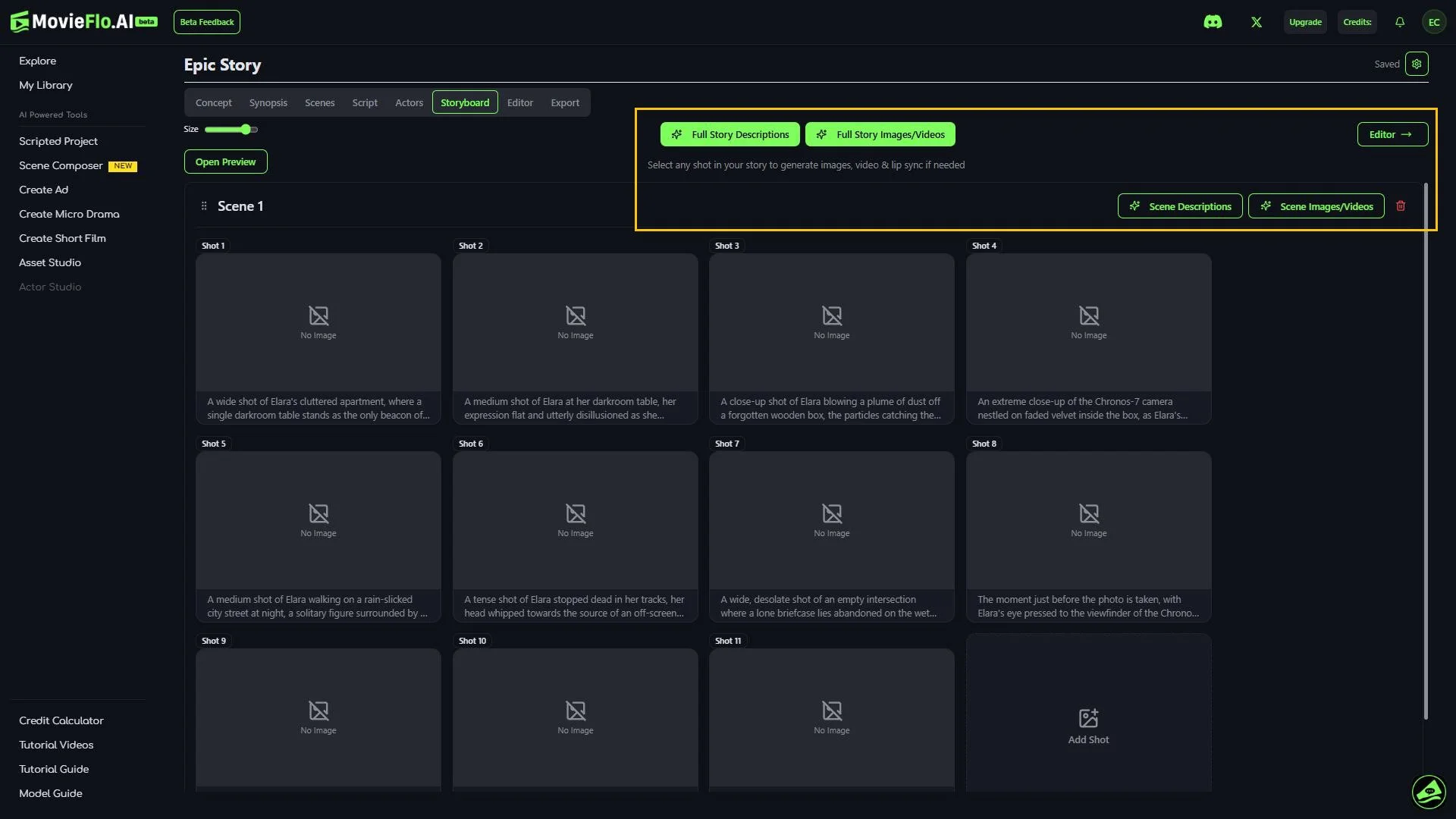This screenshot has width=1456, height=819.
Task: Generate Full Story Images/Videos
Action: pyautogui.click(x=880, y=134)
